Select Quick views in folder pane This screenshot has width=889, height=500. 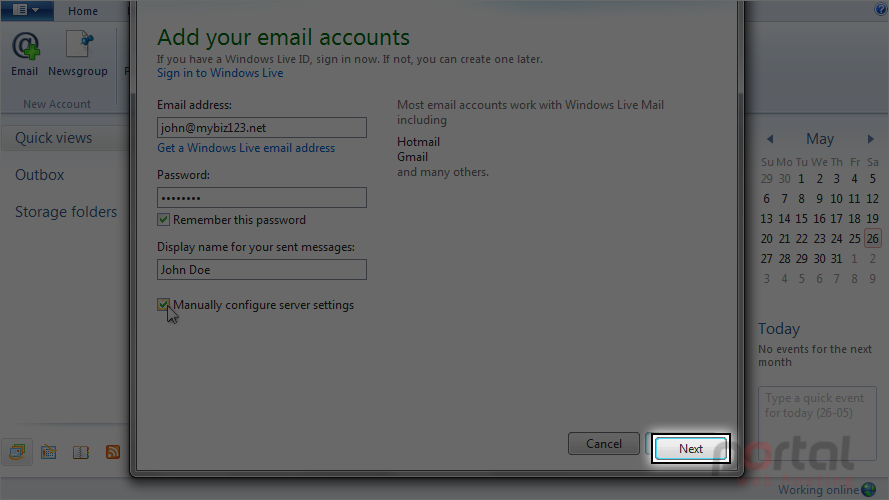[53, 138]
